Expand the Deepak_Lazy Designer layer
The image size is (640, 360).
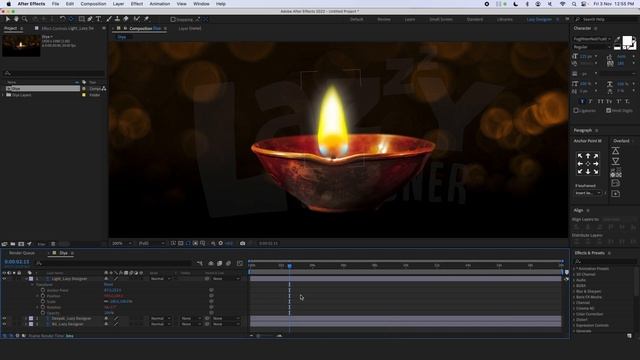coord(26,318)
